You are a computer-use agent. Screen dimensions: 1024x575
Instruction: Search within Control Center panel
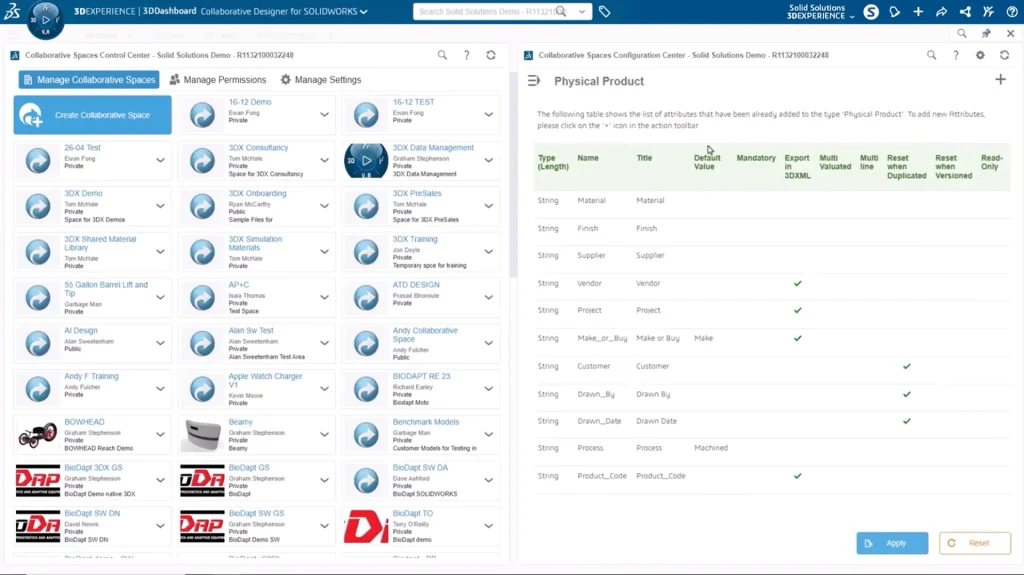[x=442, y=56]
